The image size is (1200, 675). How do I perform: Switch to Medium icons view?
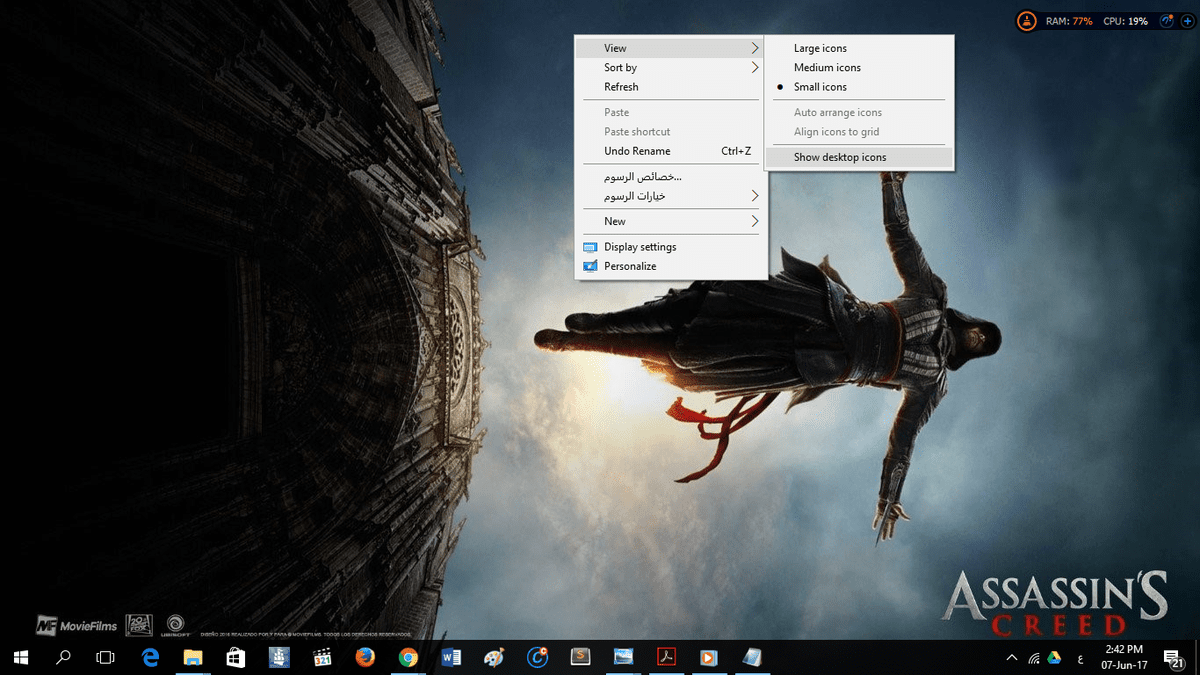pos(827,68)
